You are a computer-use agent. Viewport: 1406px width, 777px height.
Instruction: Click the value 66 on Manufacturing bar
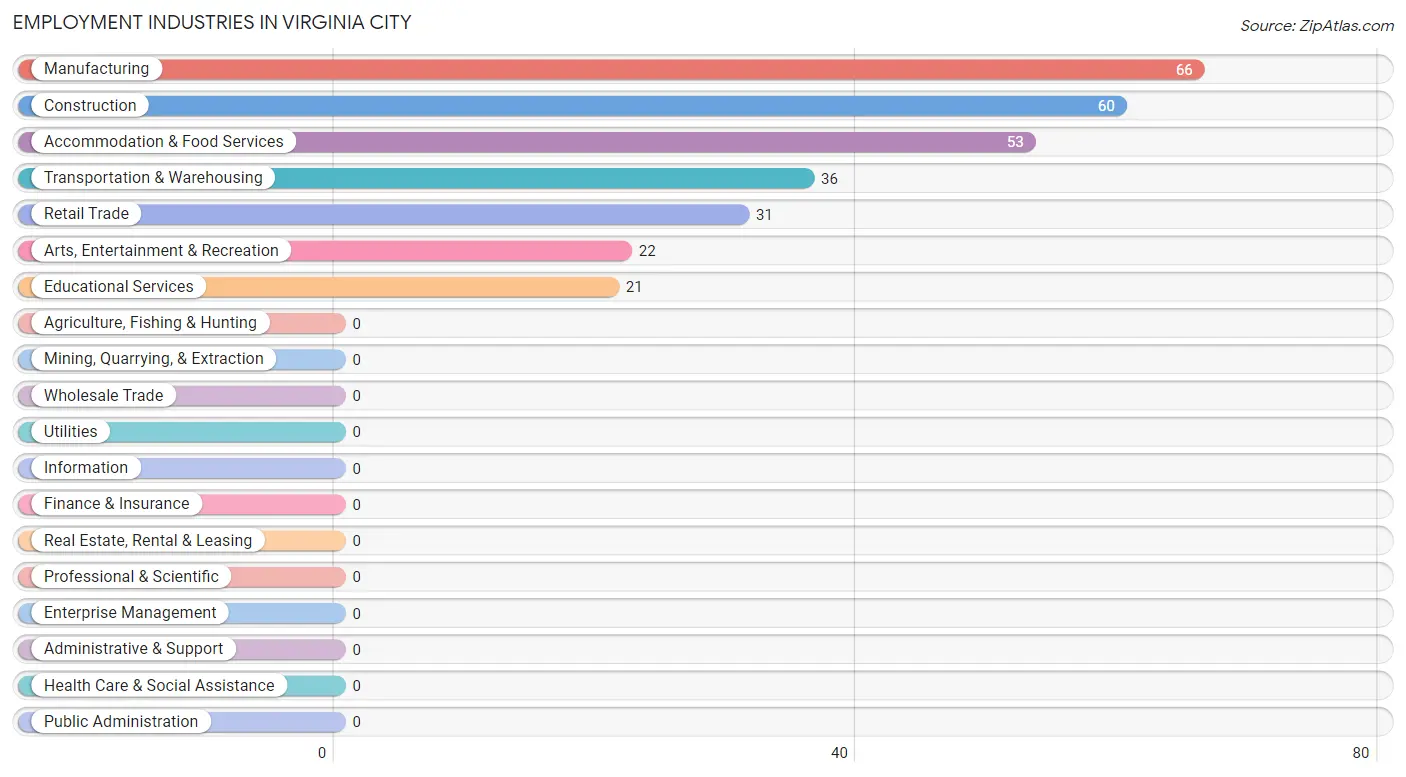point(1184,70)
